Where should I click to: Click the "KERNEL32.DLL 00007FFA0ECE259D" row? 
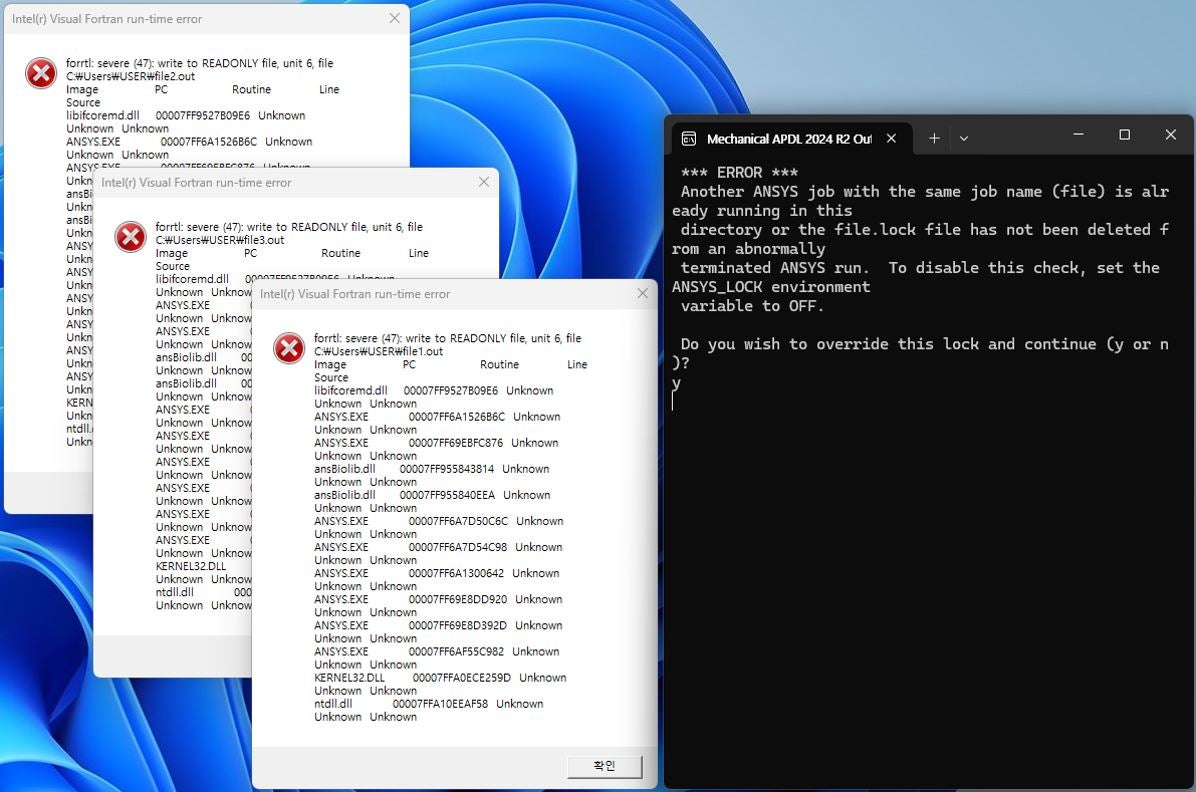click(440, 677)
